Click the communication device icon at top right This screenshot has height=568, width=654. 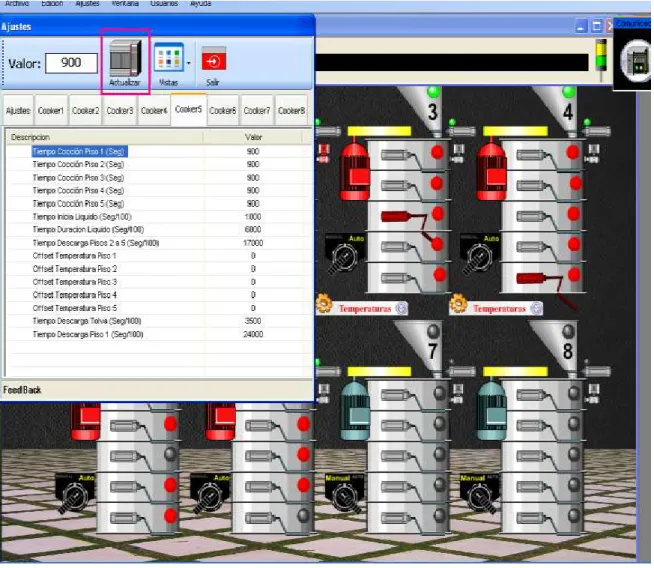[637, 63]
